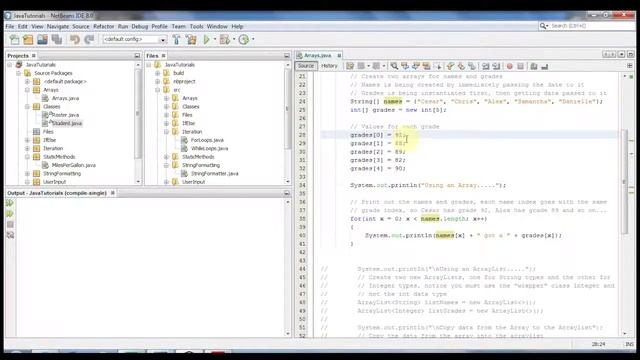Open the File menu

(x=10, y=27)
